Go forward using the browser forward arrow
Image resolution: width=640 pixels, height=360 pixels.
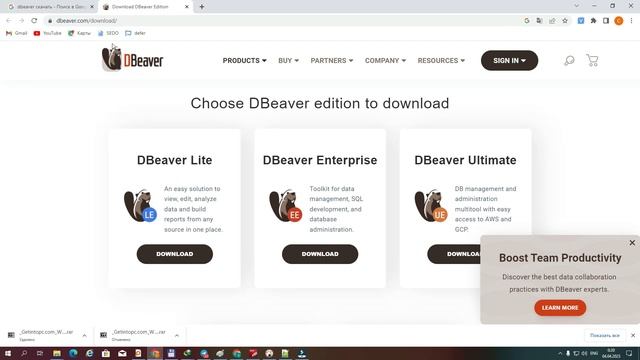click(x=21, y=20)
